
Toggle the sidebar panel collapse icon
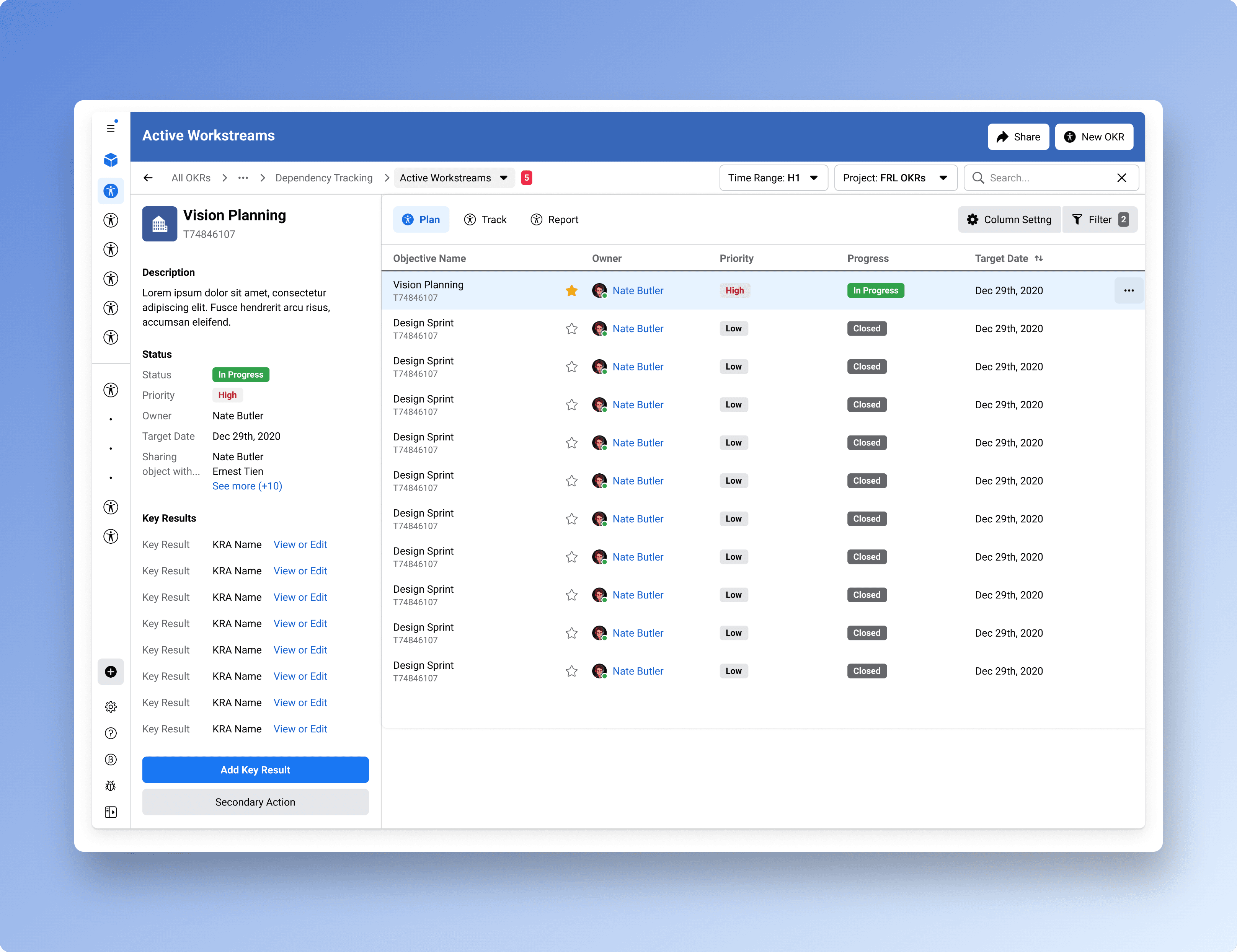111,812
